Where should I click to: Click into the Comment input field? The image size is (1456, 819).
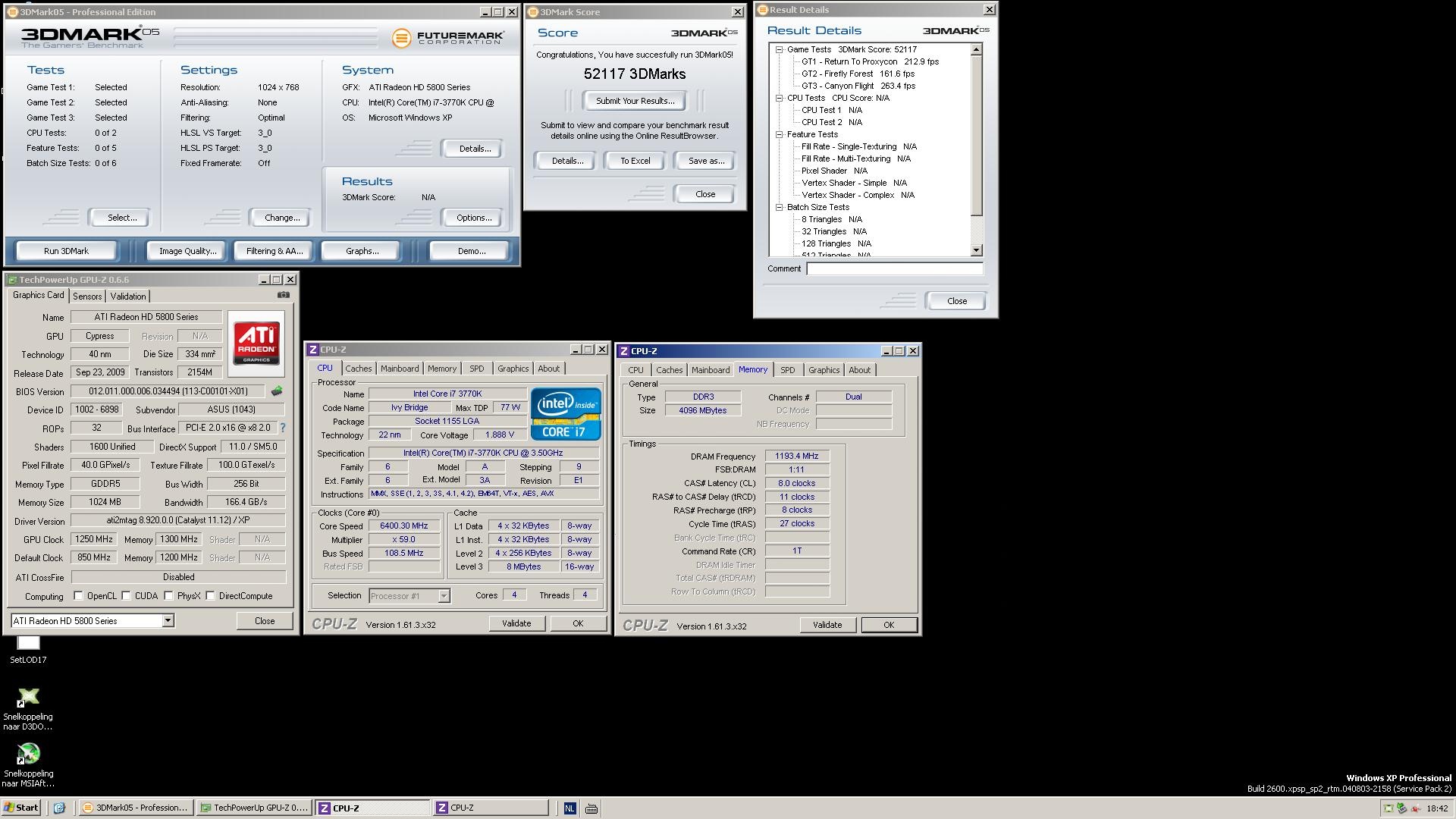click(895, 268)
